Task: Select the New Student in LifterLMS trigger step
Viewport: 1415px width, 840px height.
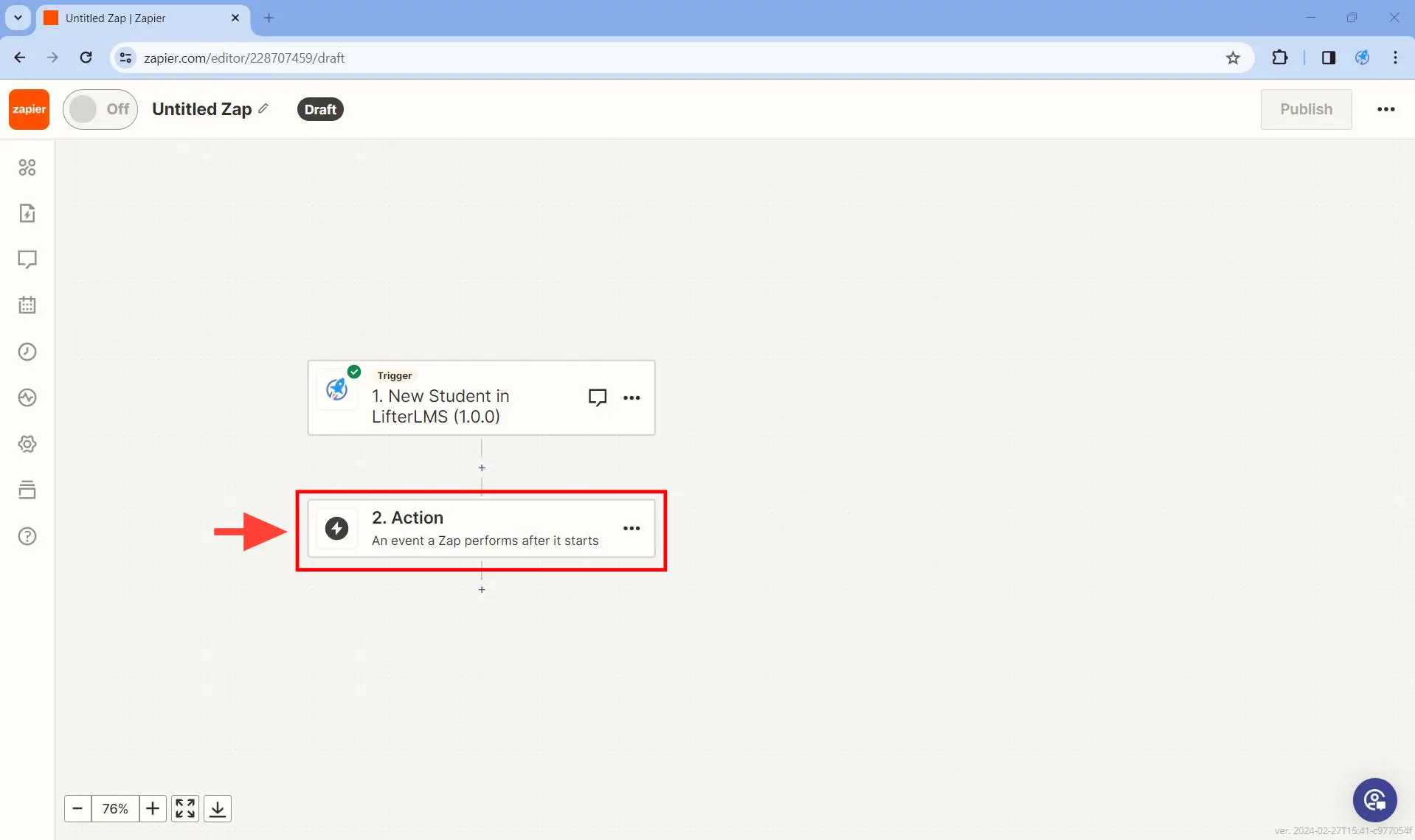Action: pos(481,398)
